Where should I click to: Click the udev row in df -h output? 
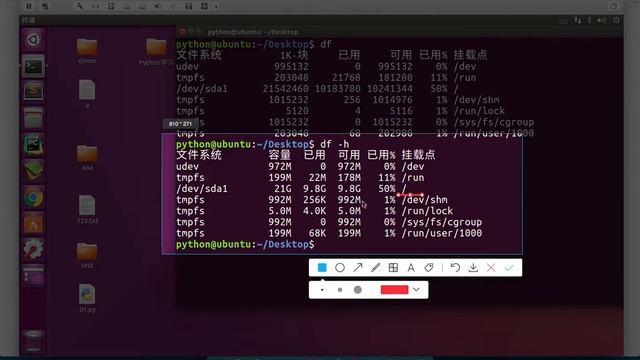tap(300, 167)
